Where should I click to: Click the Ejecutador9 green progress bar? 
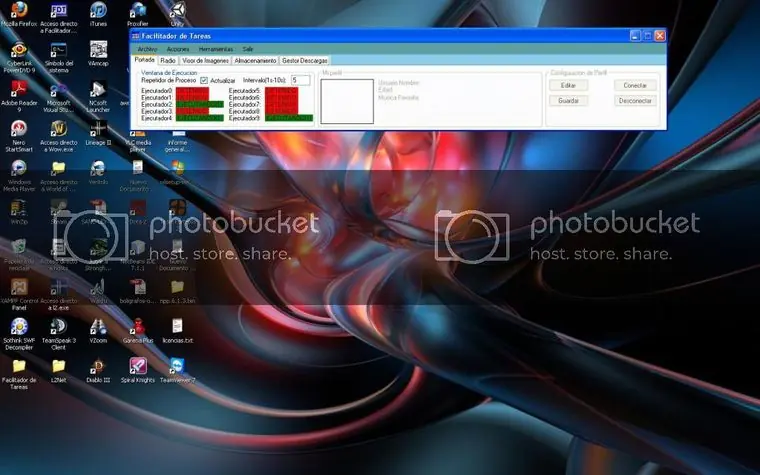[289, 118]
